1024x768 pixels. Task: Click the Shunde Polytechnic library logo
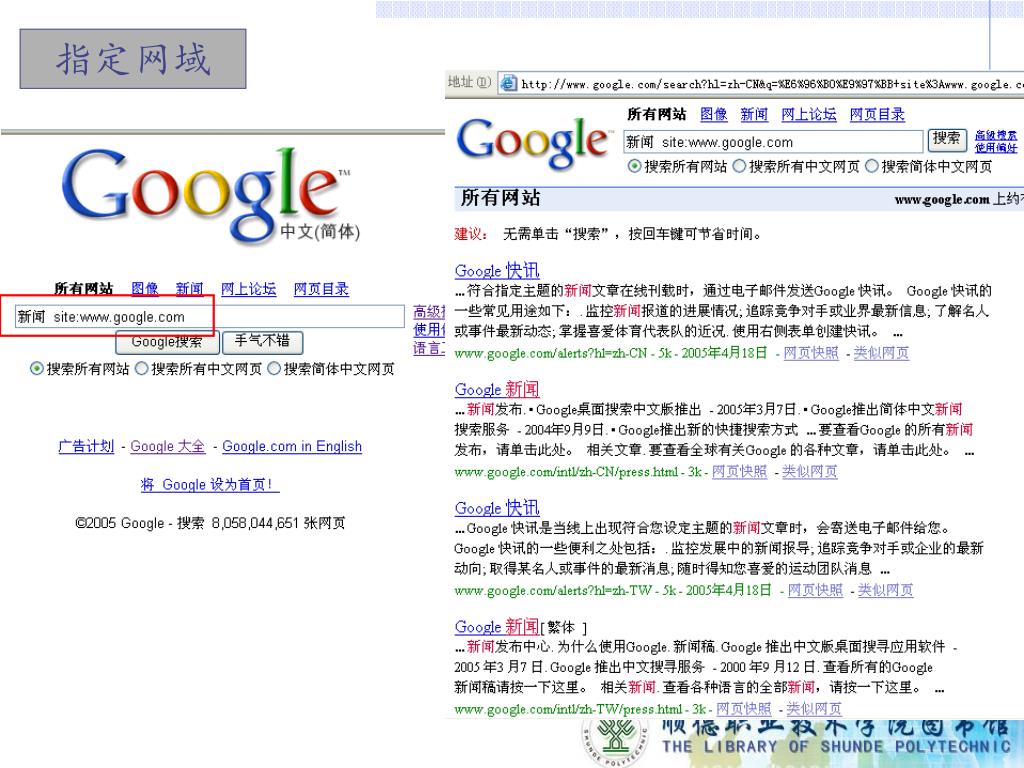(x=615, y=743)
